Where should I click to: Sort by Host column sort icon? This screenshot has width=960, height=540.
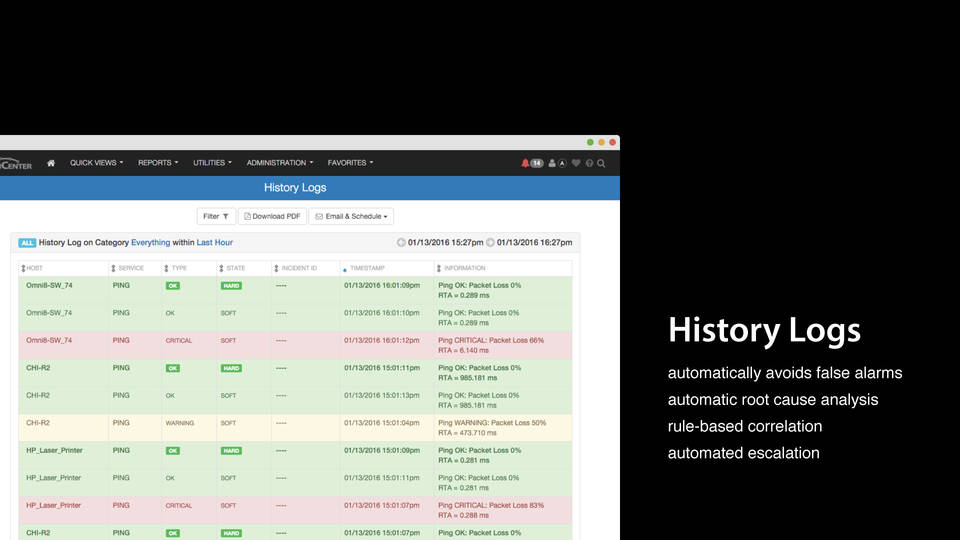(23, 268)
